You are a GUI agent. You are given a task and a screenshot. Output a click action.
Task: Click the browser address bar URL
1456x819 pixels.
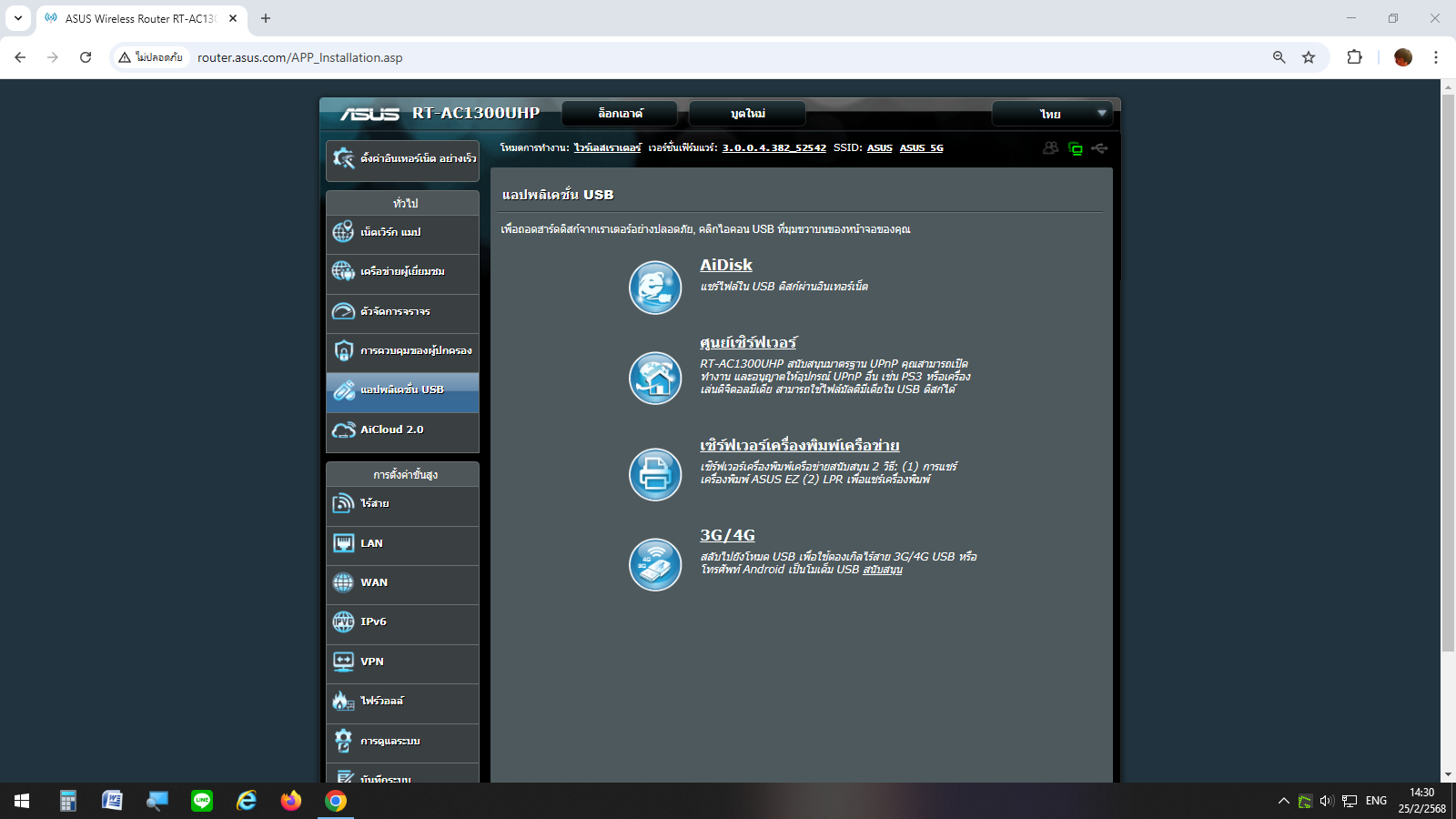pyautogui.click(x=300, y=57)
